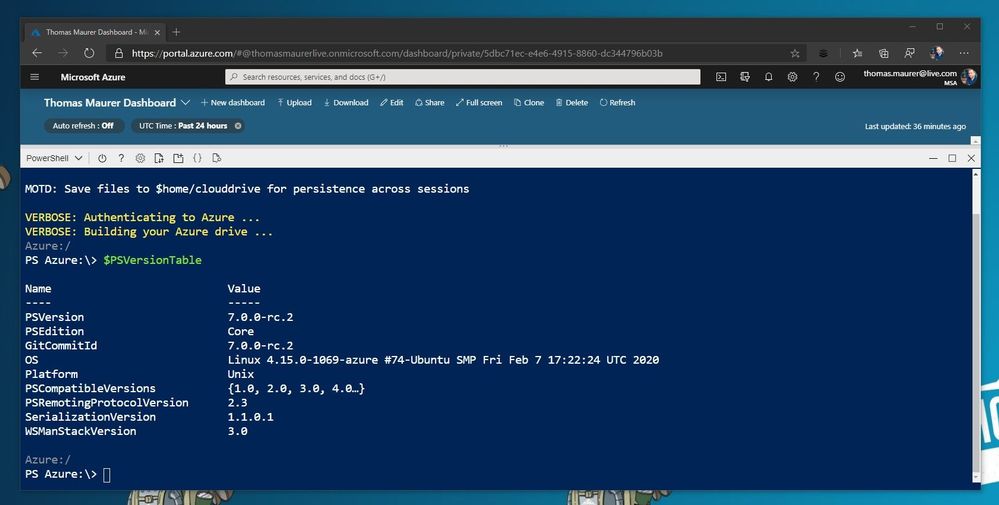The width and height of the screenshot is (999, 505).
Task: Close the Cloud Shell pane
Action: pos(972,158)
